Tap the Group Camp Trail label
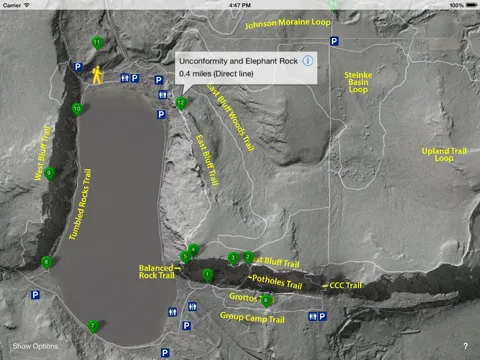Image resolution: width=480 pixels, height=360 pixels. 252,318
